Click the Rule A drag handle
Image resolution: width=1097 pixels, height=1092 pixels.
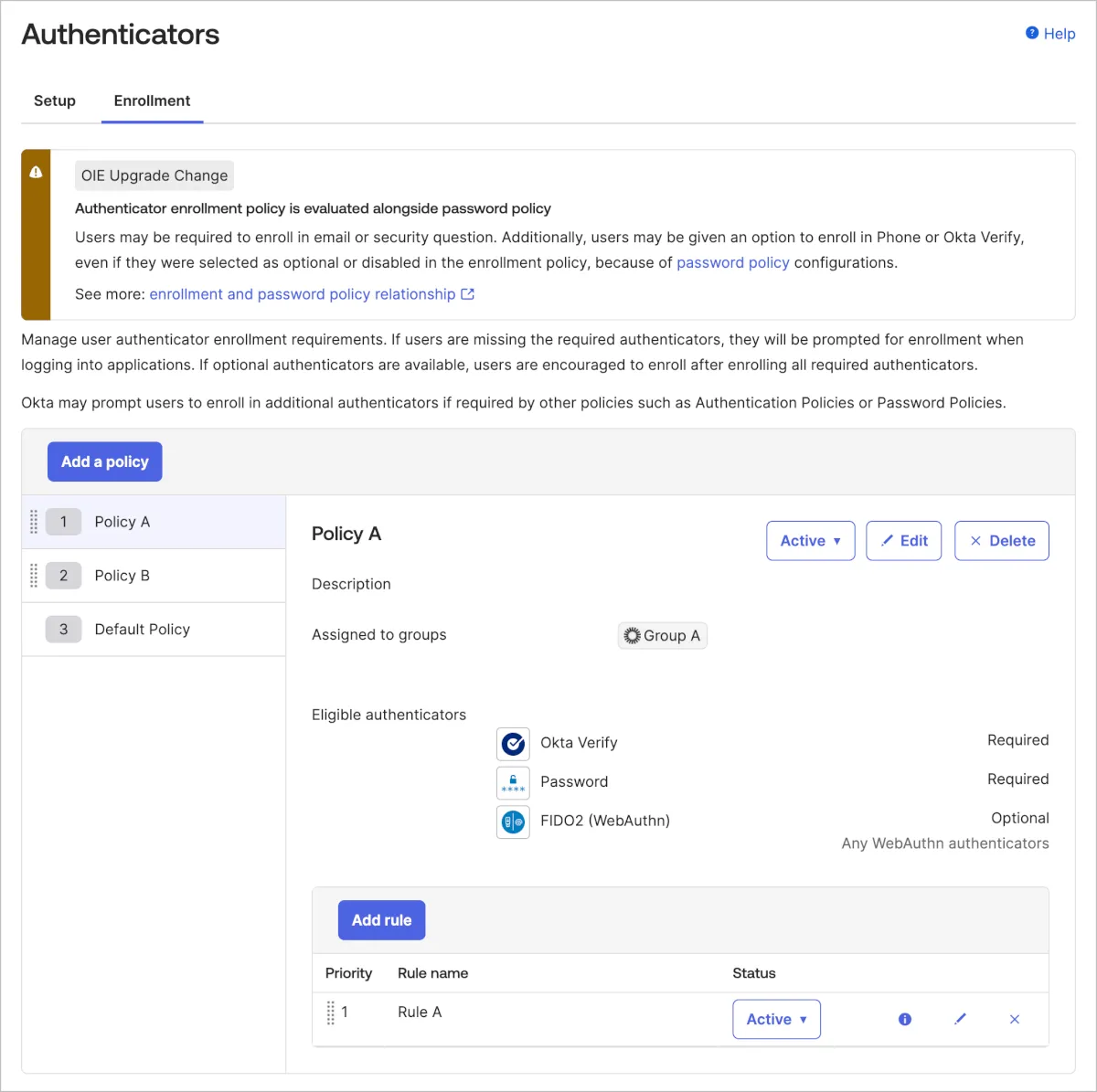pyautogui.click(x=331, y=1012)
